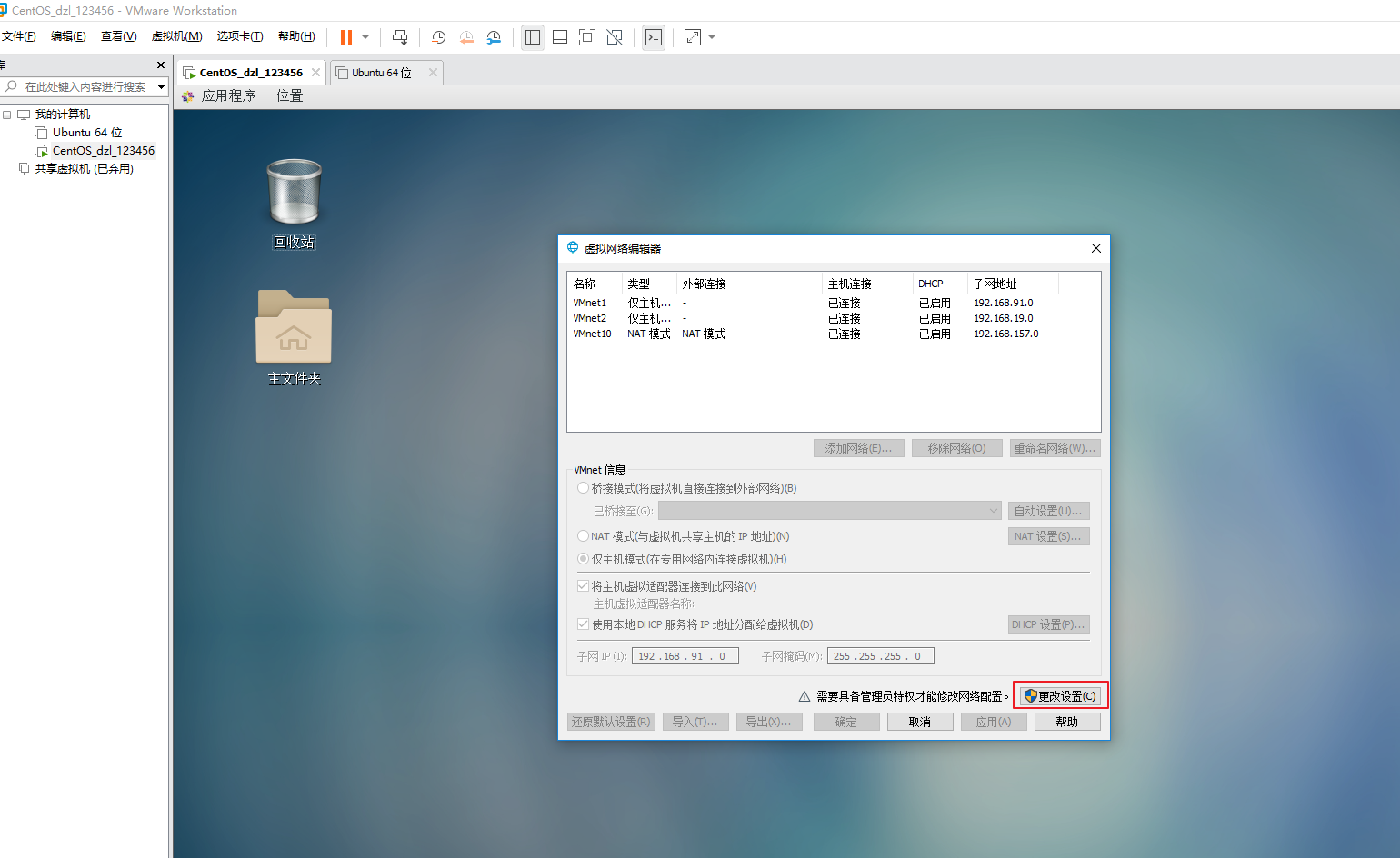The height and width of the screenshot is (858, 1400).
Task: Click the DHCP 设置(P)... button
Action: click(1048, 624)
